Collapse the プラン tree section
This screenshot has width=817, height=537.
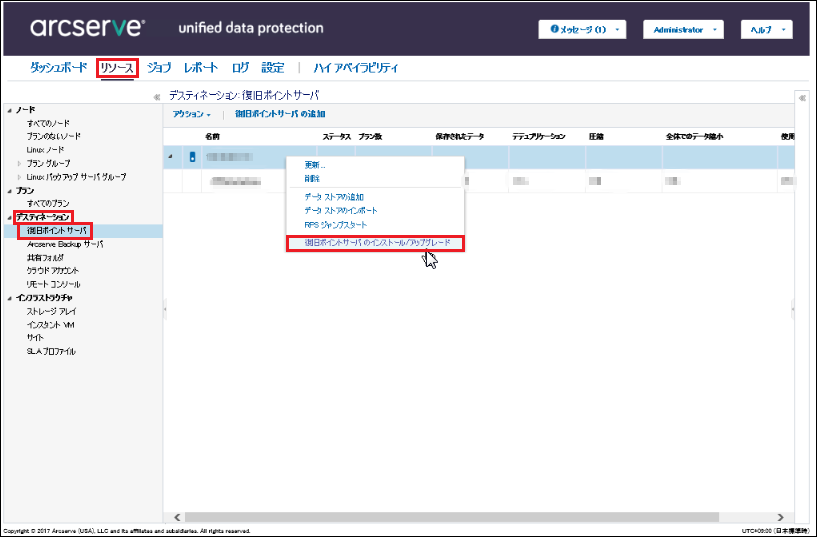pos(10,191)
